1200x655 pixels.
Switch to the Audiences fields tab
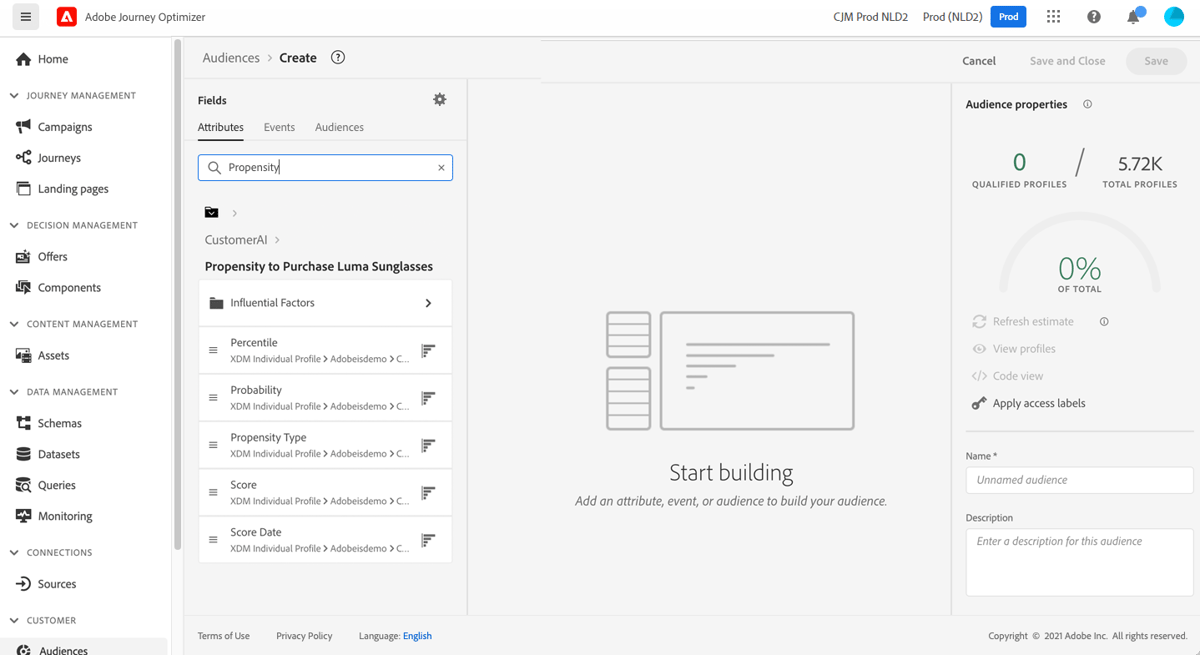(339, 127)
